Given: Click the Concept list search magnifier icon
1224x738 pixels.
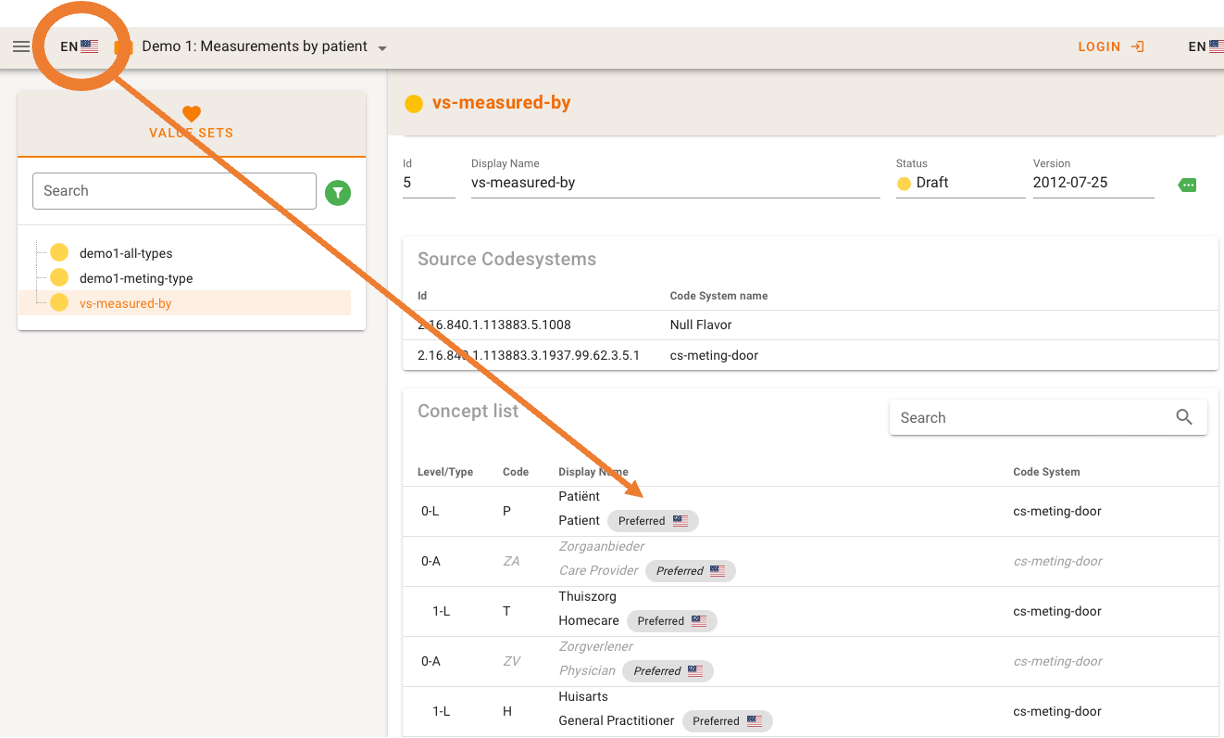Looking at the screenshot, I should click(x=1184, y=418).
